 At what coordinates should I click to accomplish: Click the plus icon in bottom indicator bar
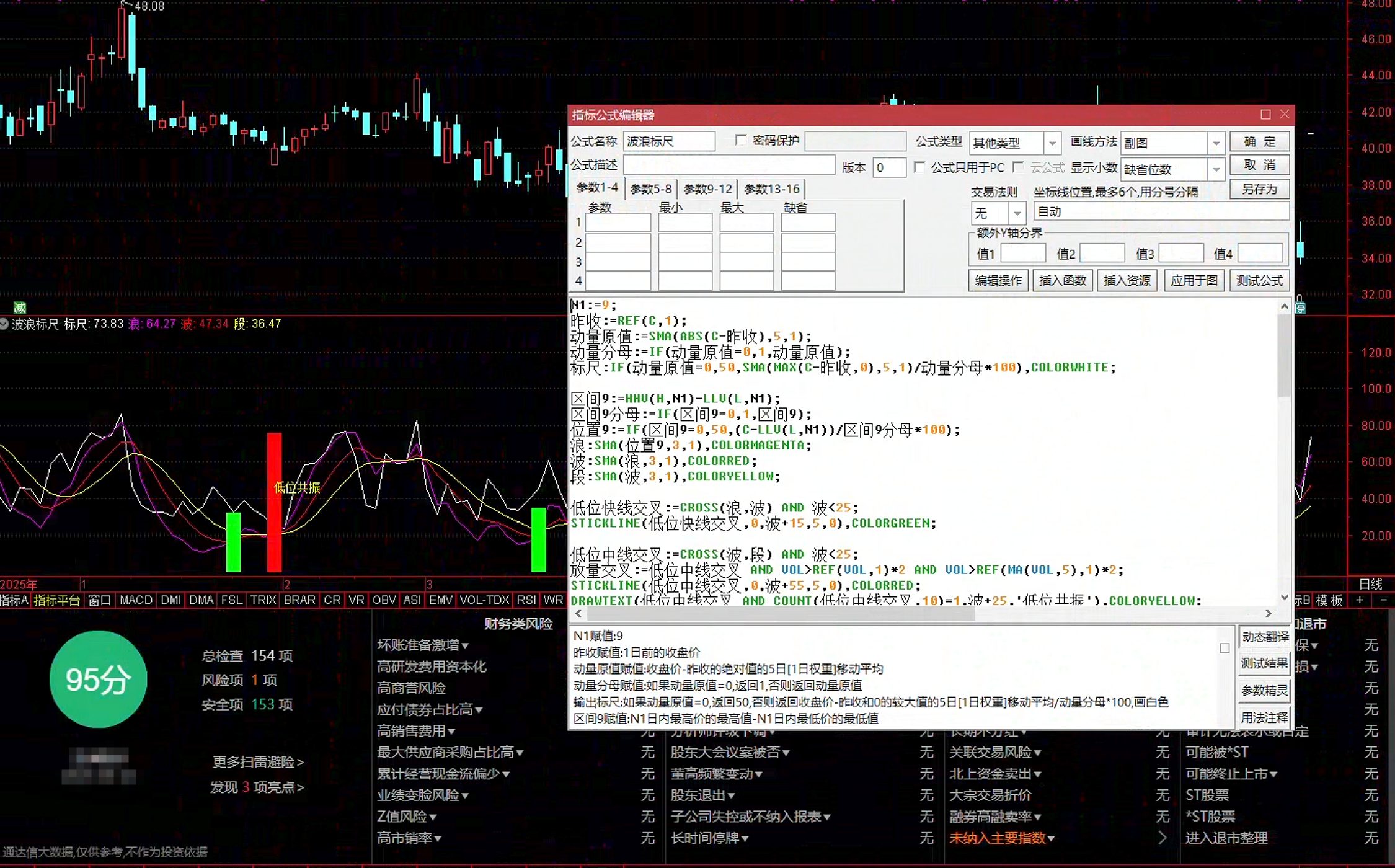(x=1360, y=600)
